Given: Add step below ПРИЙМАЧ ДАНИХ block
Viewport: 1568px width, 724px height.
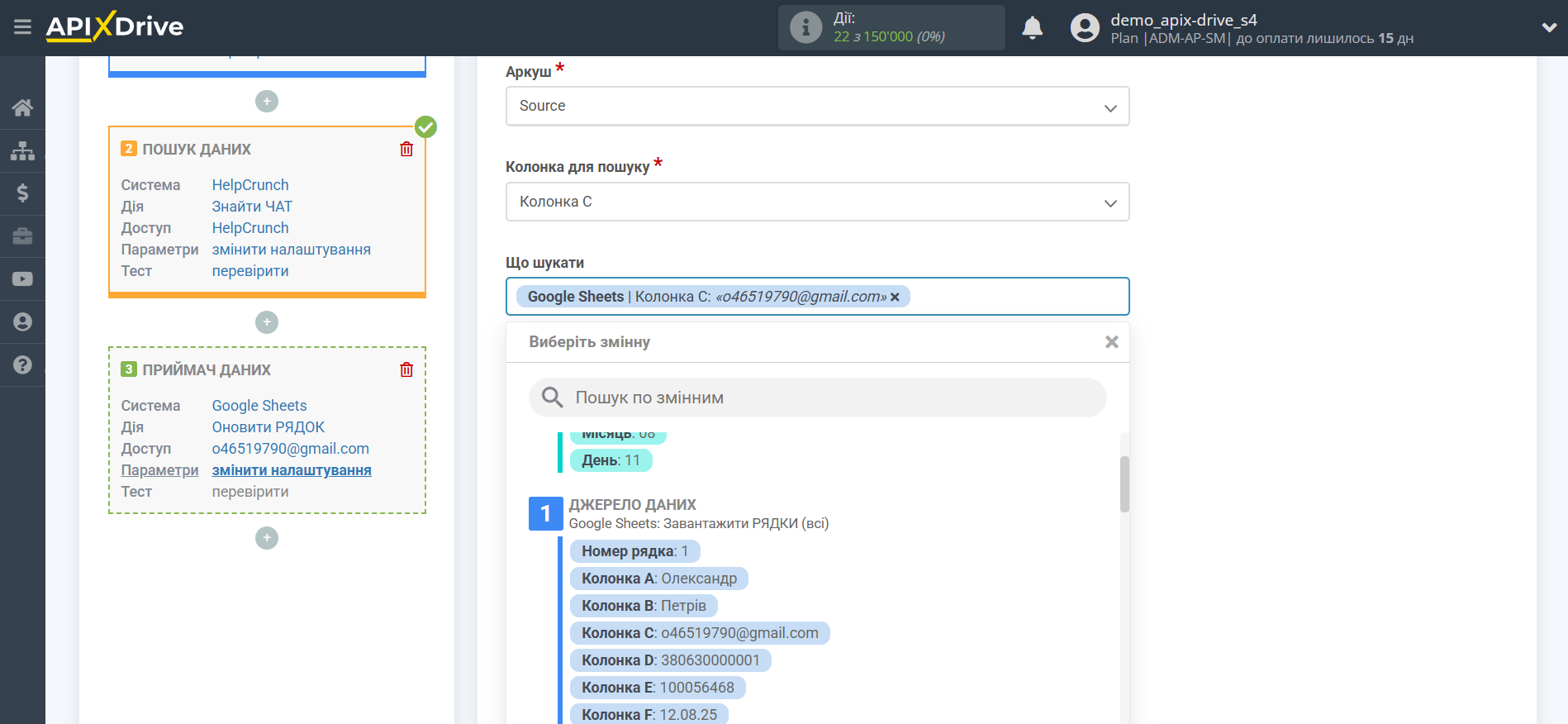Looking at the screenshot, I should point(267,538).
